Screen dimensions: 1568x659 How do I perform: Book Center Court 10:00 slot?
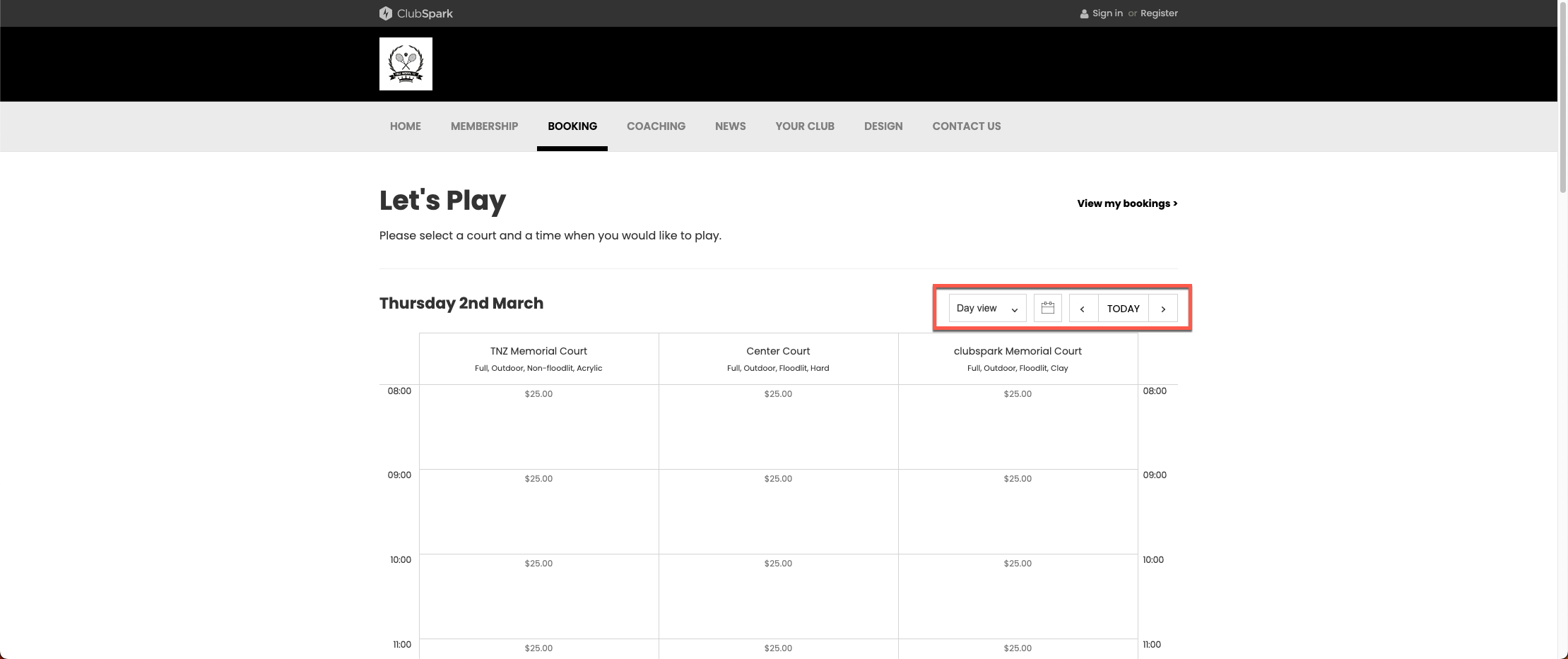779,596
